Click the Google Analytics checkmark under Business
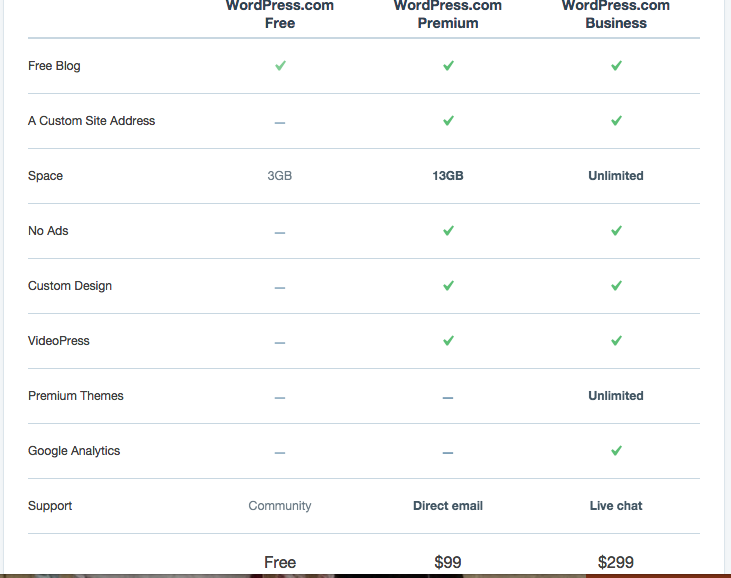731x578 pixels. coord(616,451)
